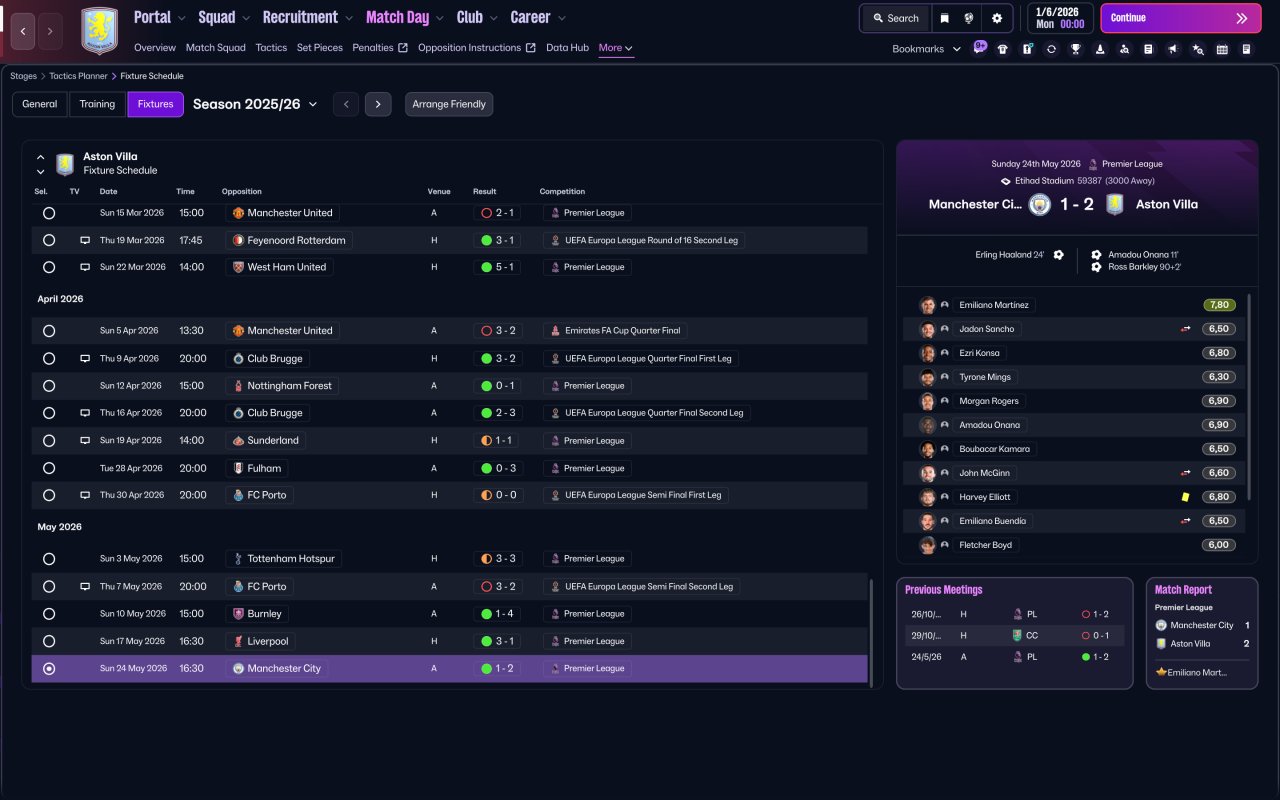Expand the Bookmarks dropdown

pos(927,49)
